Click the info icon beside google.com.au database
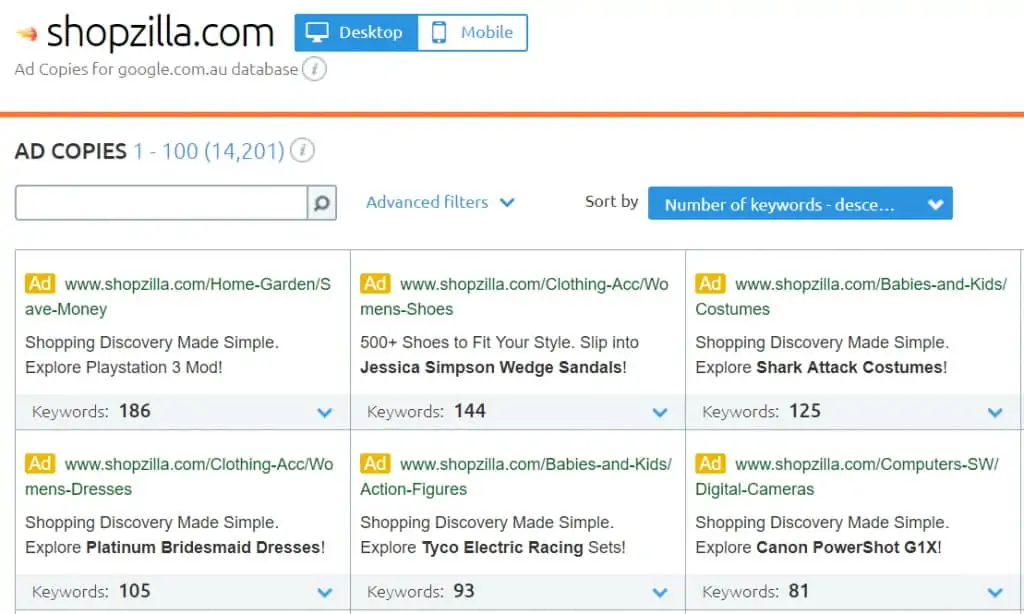Image resolution: width=1024 pixels, height=614 pixels. tap(314, 69)
